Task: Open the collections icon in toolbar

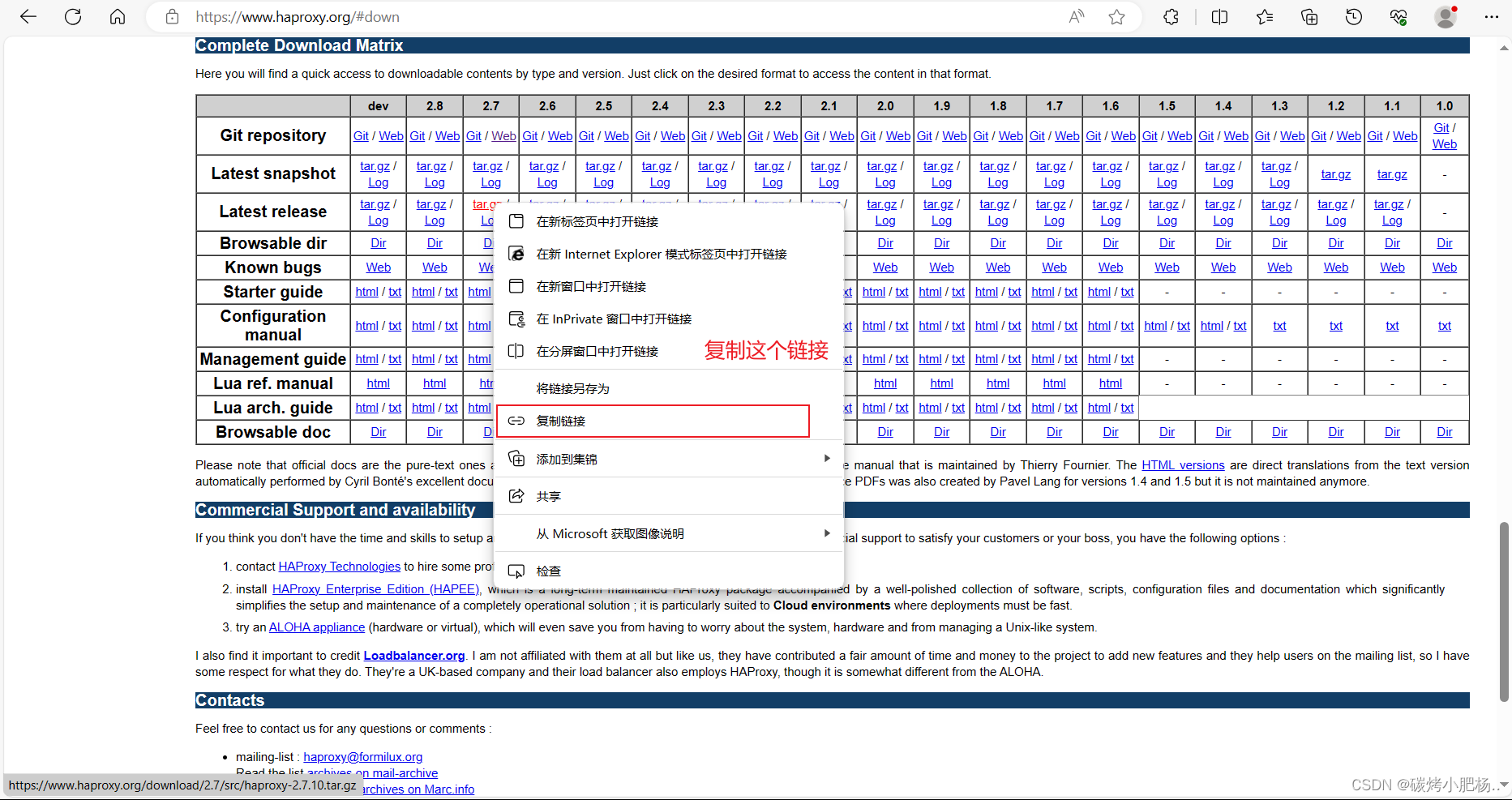Action: 1309,16
